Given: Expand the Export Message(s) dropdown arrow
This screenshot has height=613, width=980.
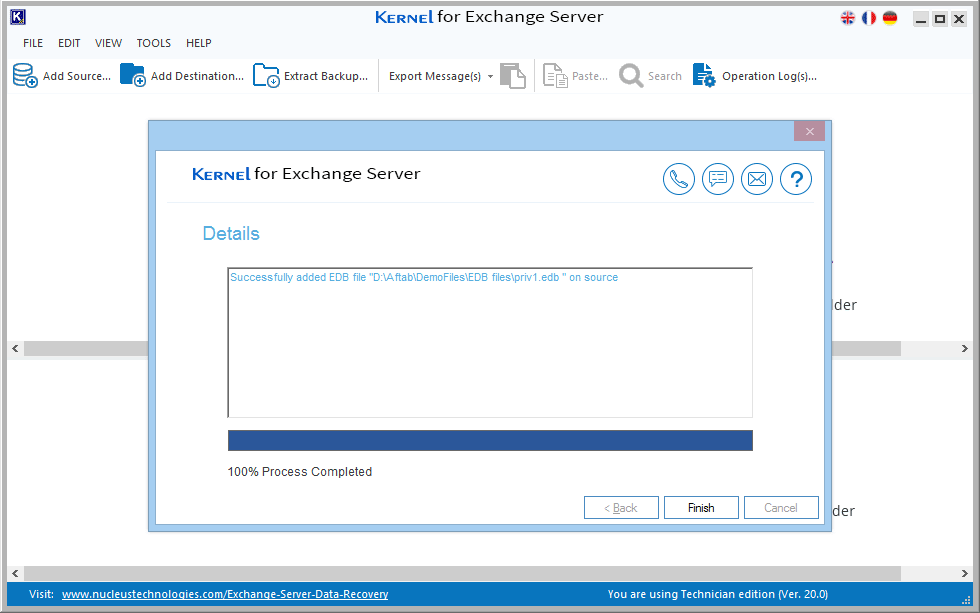Looking at the screenshot, I should 490,76.
